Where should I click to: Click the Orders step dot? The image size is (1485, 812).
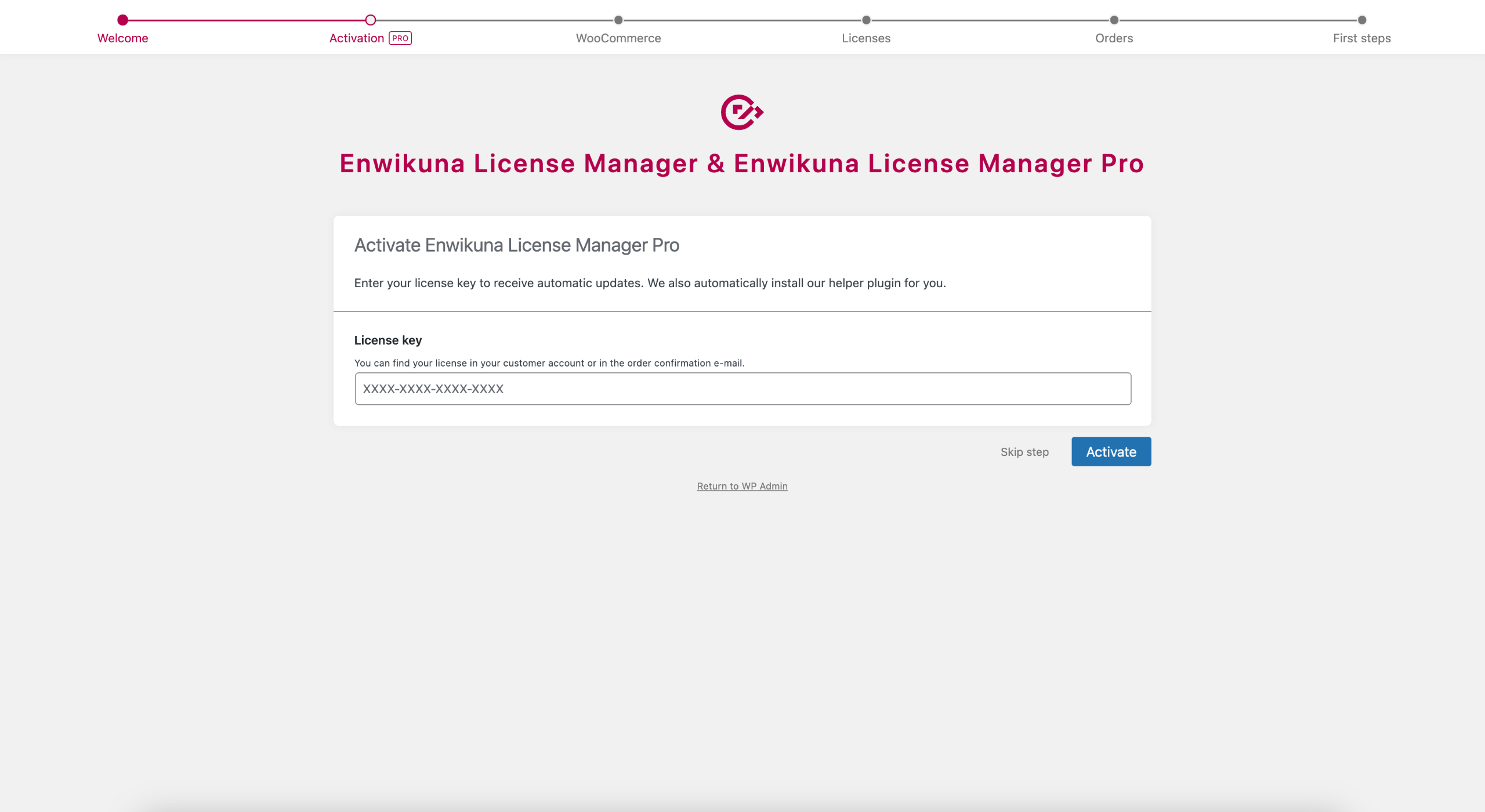[1114, 20]
